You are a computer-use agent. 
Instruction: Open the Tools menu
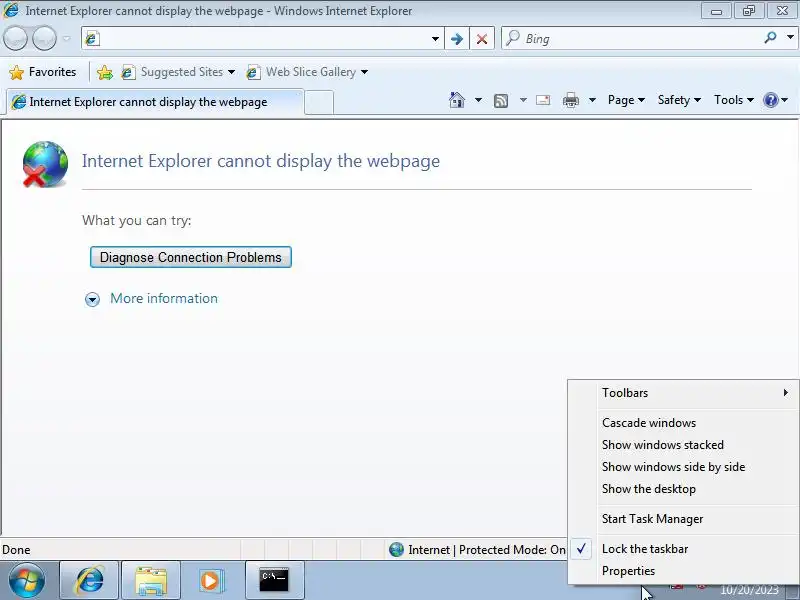click(734, 100)
